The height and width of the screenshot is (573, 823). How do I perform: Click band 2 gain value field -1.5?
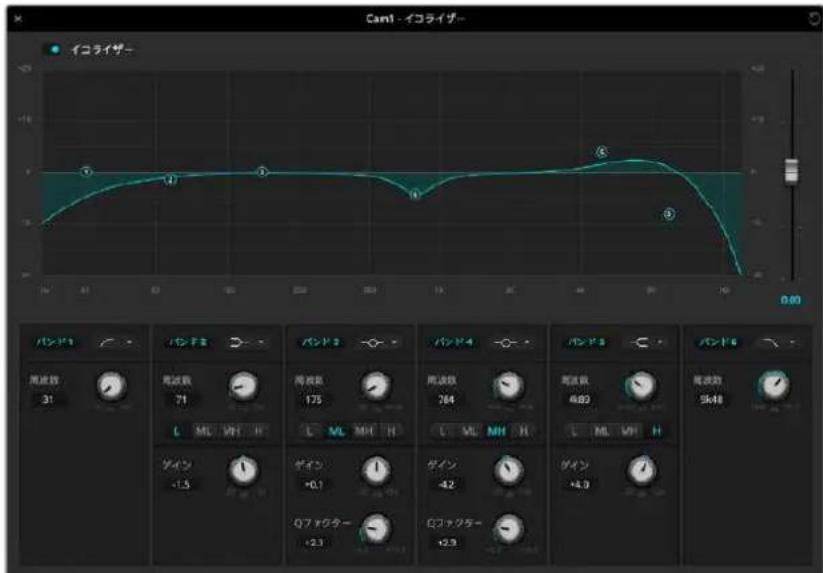click(x=181, y=484)
